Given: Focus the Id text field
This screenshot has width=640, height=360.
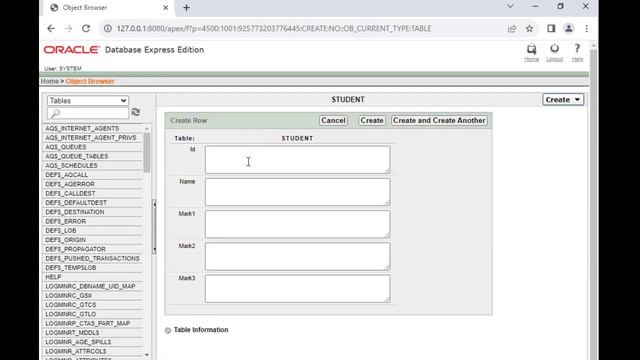Looking at the screenshot, I should point(298,160).
